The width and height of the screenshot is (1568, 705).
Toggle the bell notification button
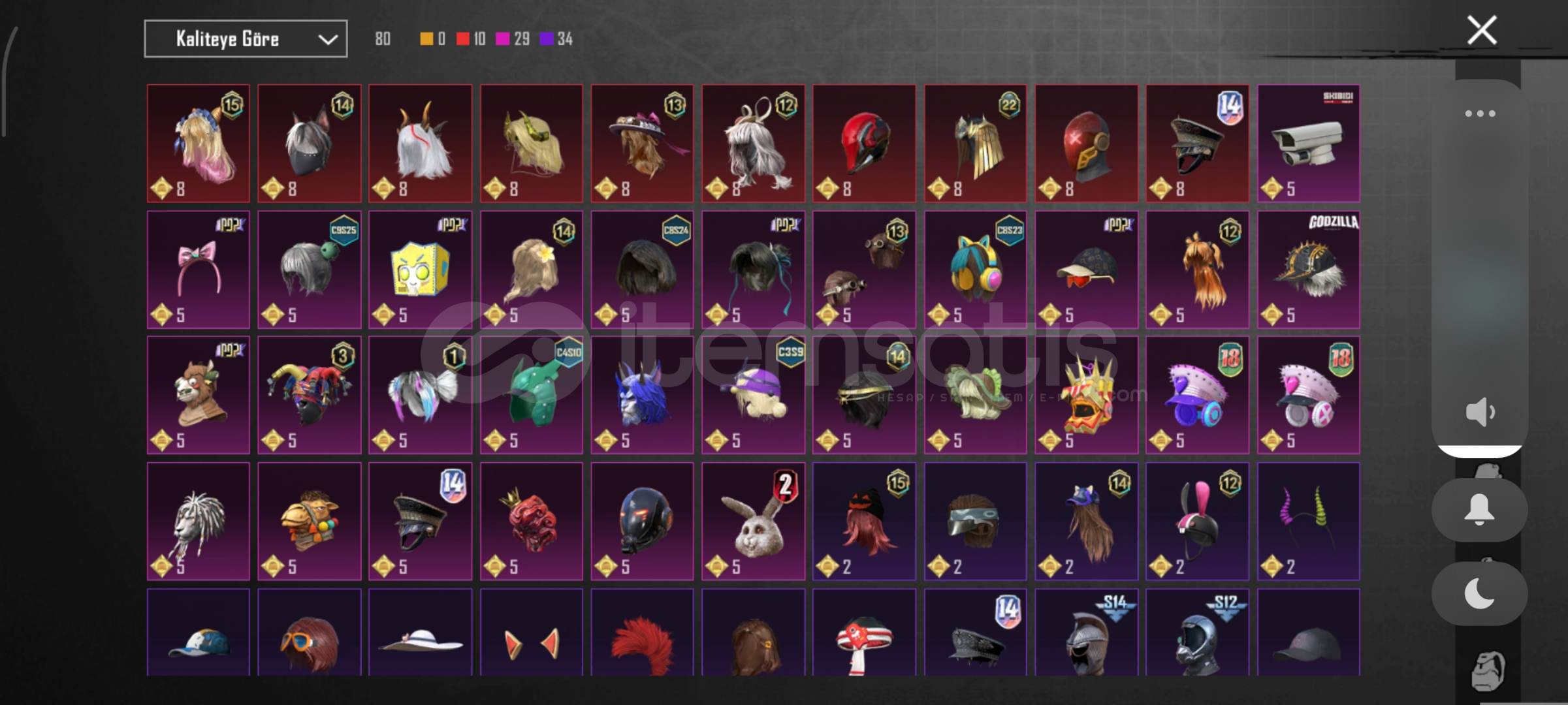pyautogui.click(x=1479, y=509)
